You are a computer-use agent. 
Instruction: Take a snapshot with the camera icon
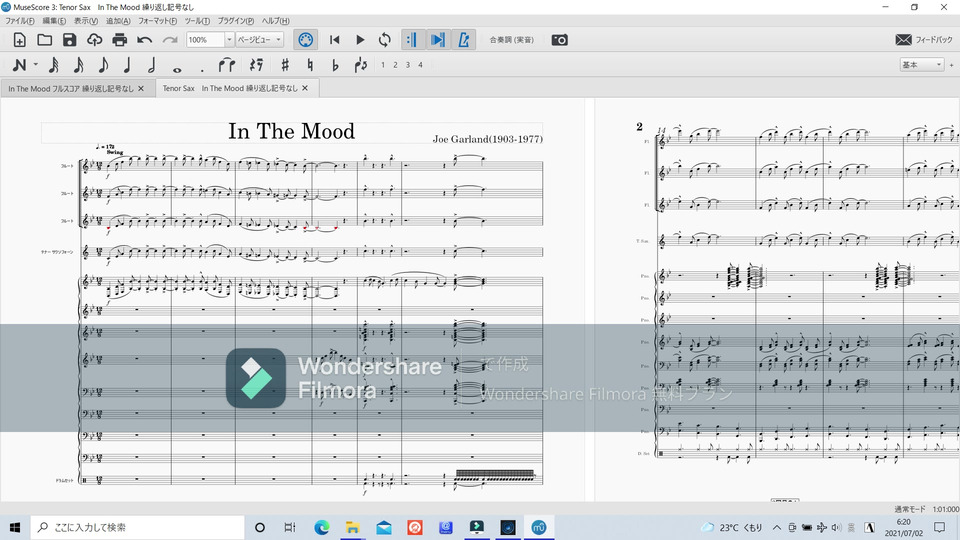(560, 40)
